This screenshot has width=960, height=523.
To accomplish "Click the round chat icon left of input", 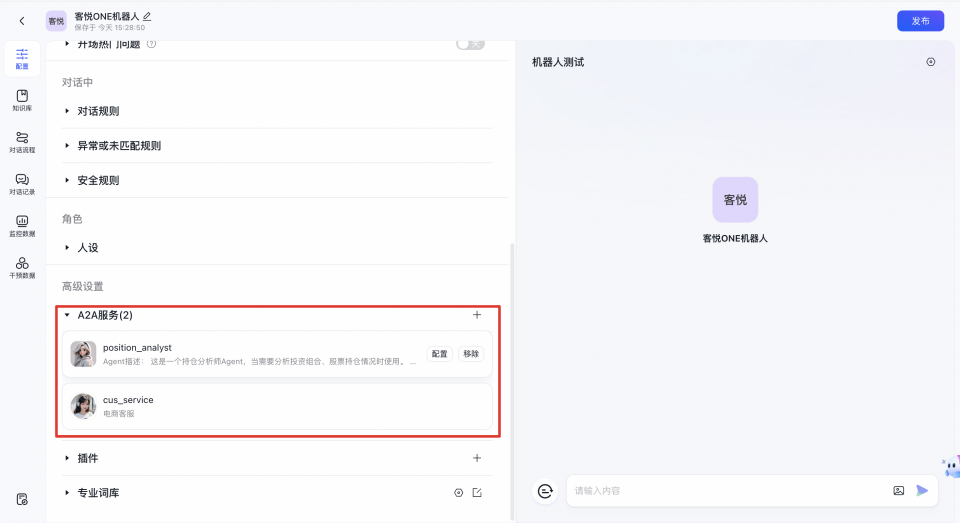I will point(545,491).
